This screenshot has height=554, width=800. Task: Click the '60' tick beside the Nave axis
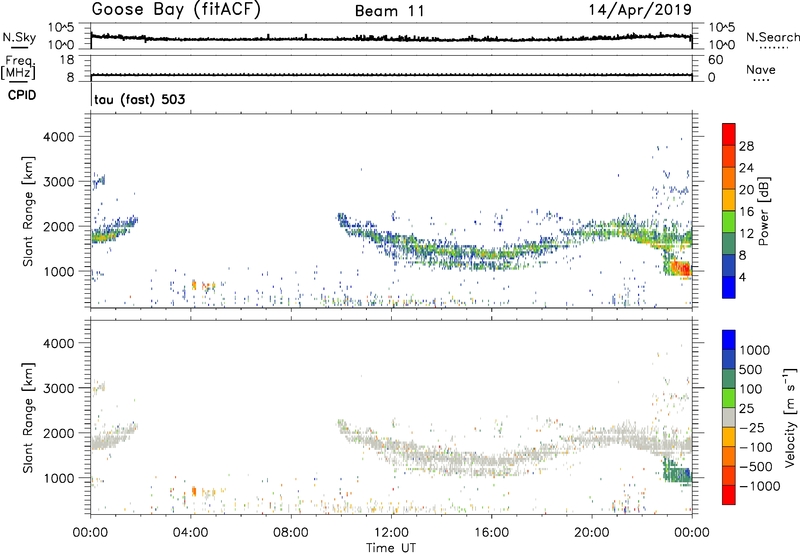coord(715,60)
